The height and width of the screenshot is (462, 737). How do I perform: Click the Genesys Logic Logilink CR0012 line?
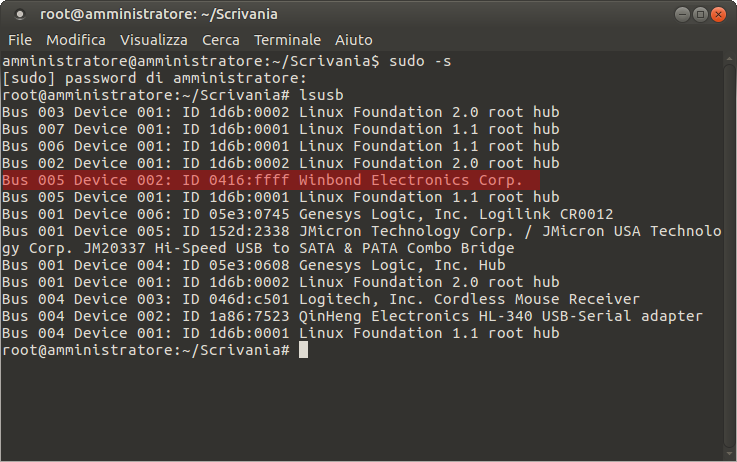pos(307,214)
